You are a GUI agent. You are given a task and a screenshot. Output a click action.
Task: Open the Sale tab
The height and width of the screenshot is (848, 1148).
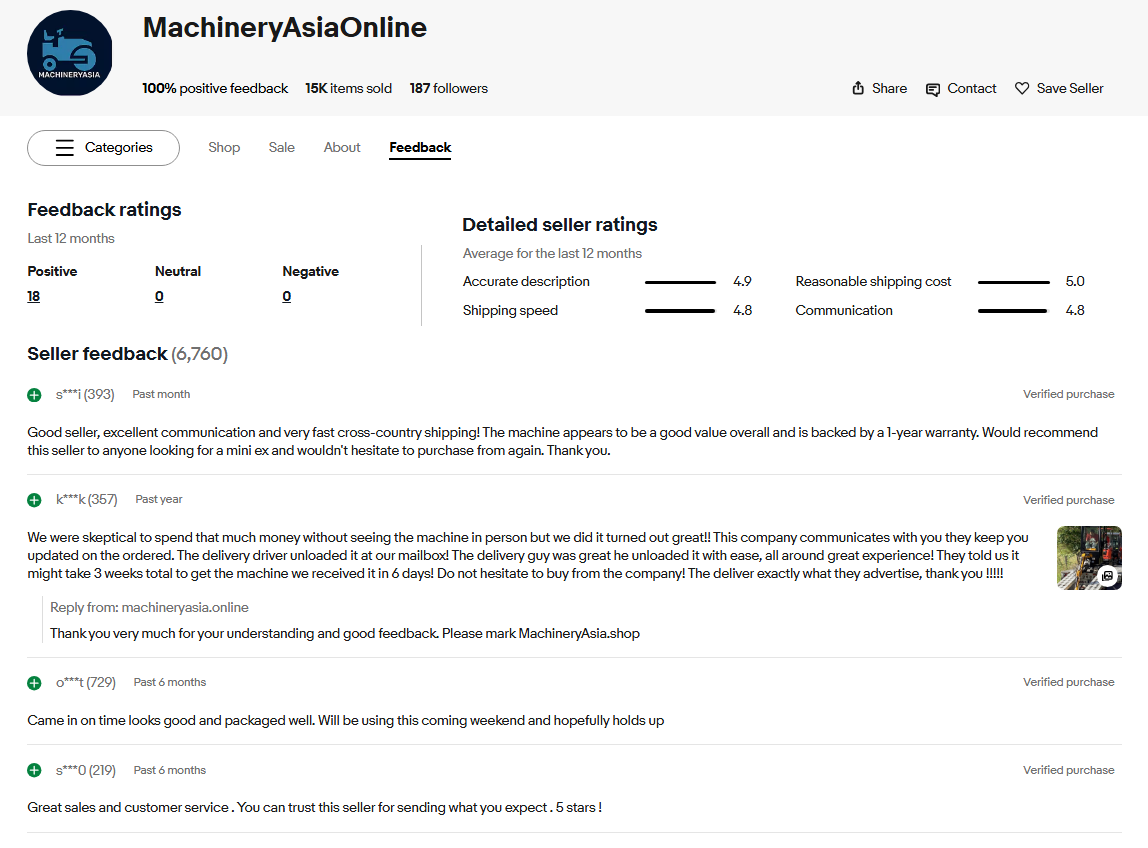coord(282,147)
